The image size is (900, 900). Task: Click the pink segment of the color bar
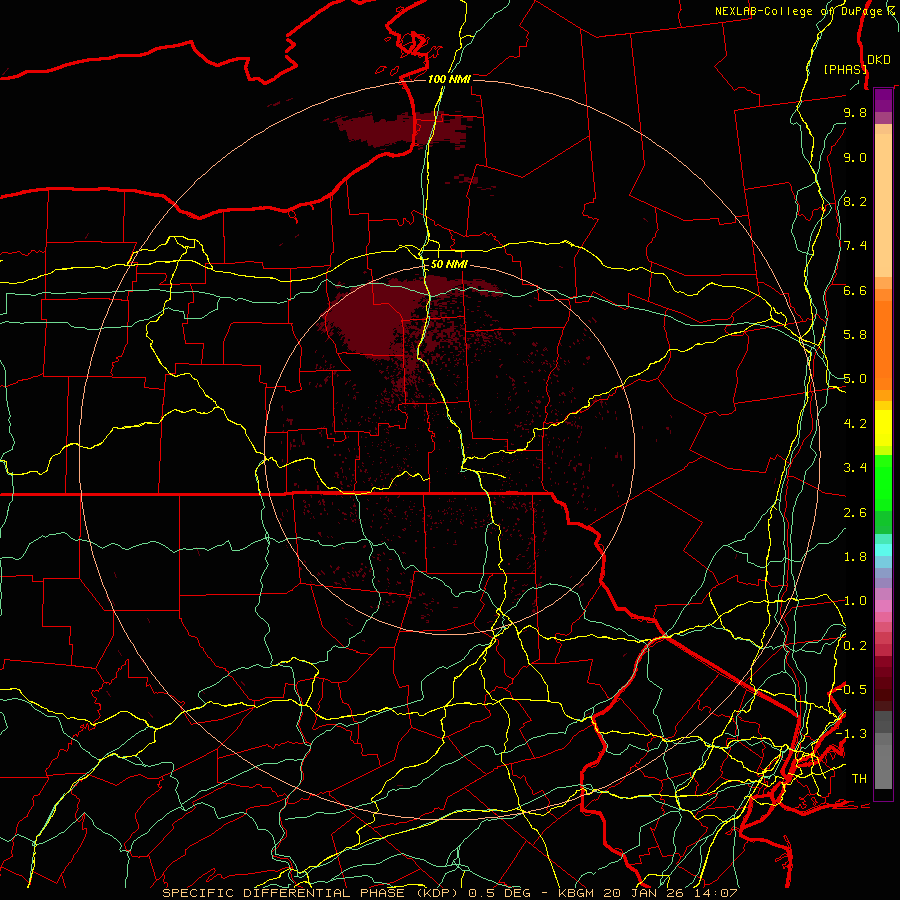(883, 606)
